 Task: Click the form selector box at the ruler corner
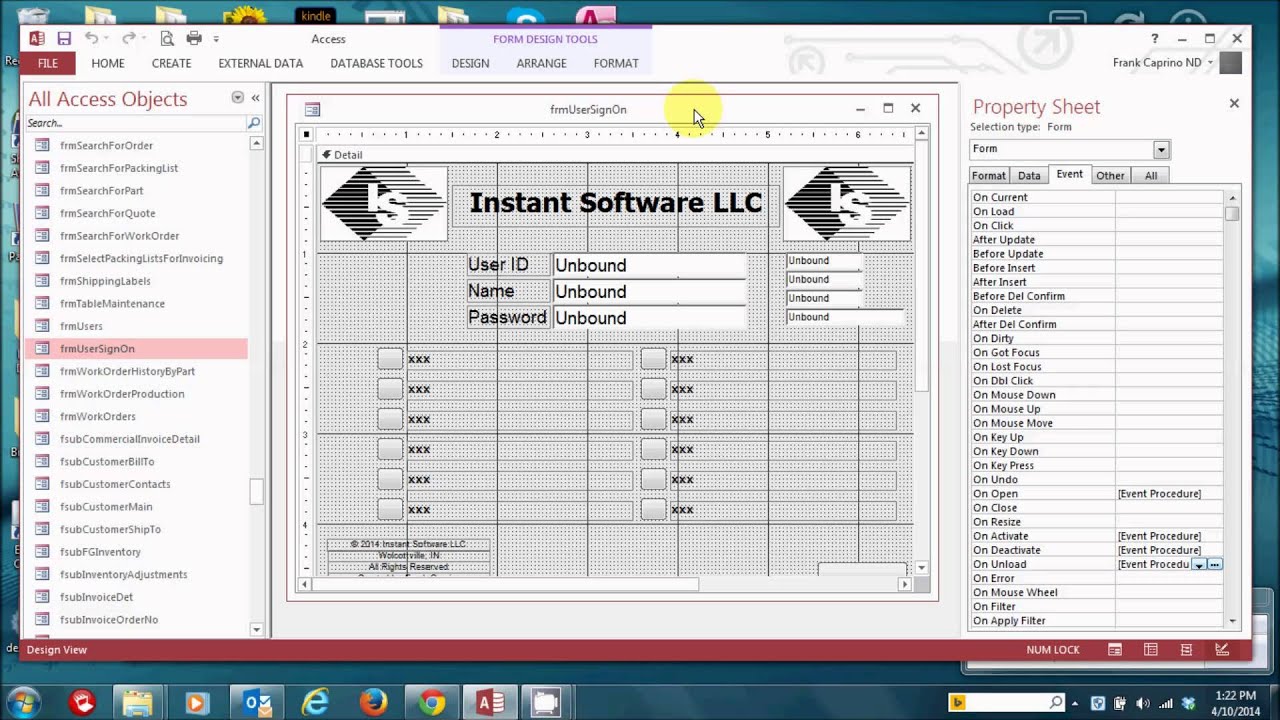307,134
